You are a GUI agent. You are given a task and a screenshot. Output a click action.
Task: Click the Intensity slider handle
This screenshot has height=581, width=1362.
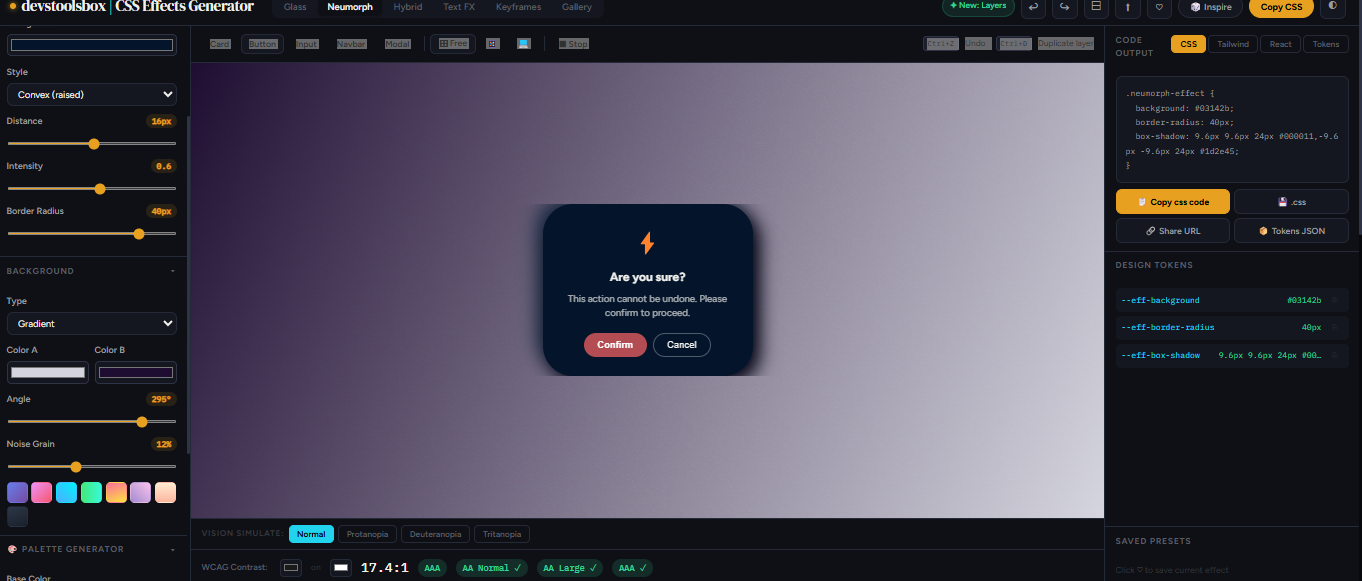tap(100, 189)
